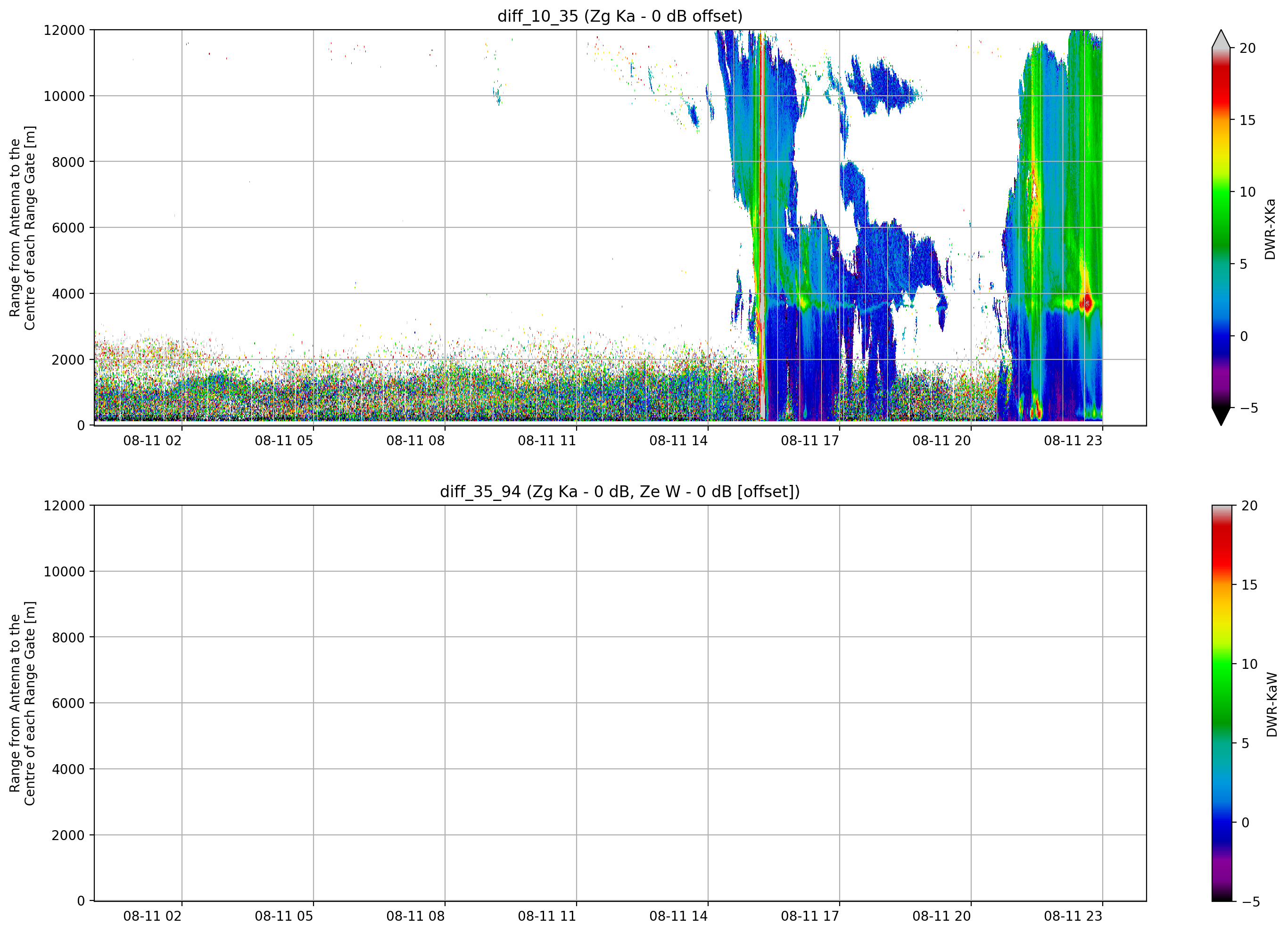
Task: Click the "2000" y-axis tick of bottom plot
Action: click(68, 835)
